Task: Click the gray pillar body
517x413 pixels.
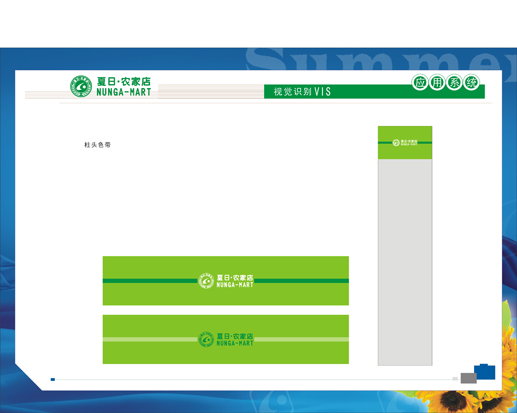Action: pos(405,262)
